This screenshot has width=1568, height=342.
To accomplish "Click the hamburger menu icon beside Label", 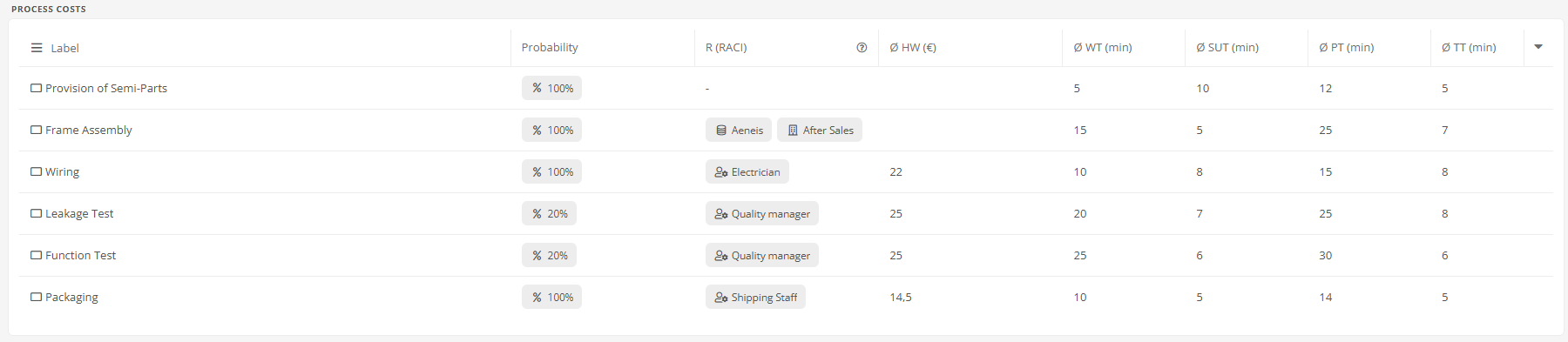I will point(37,48).
